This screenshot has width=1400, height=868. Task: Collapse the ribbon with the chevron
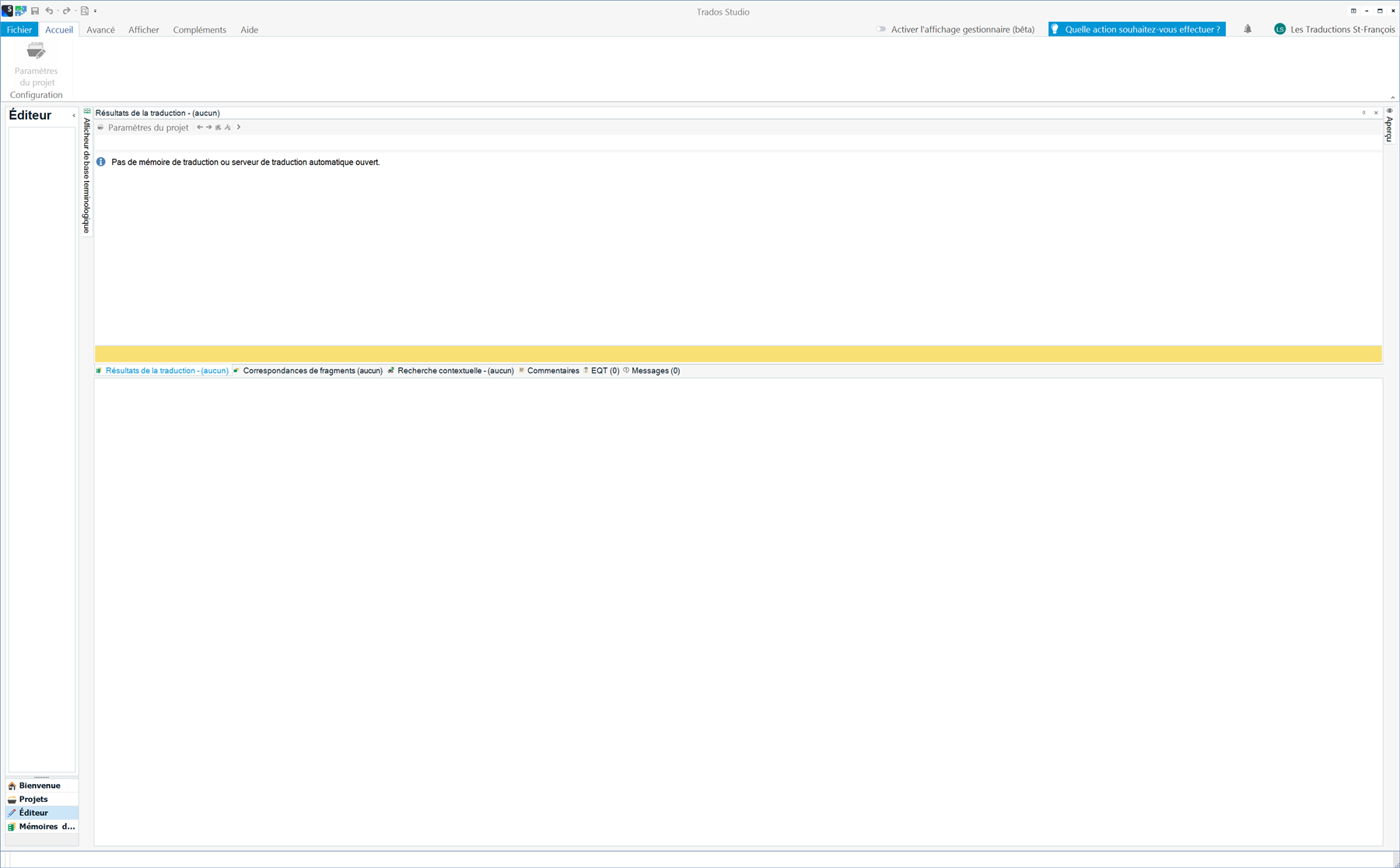coord(1392,97)
